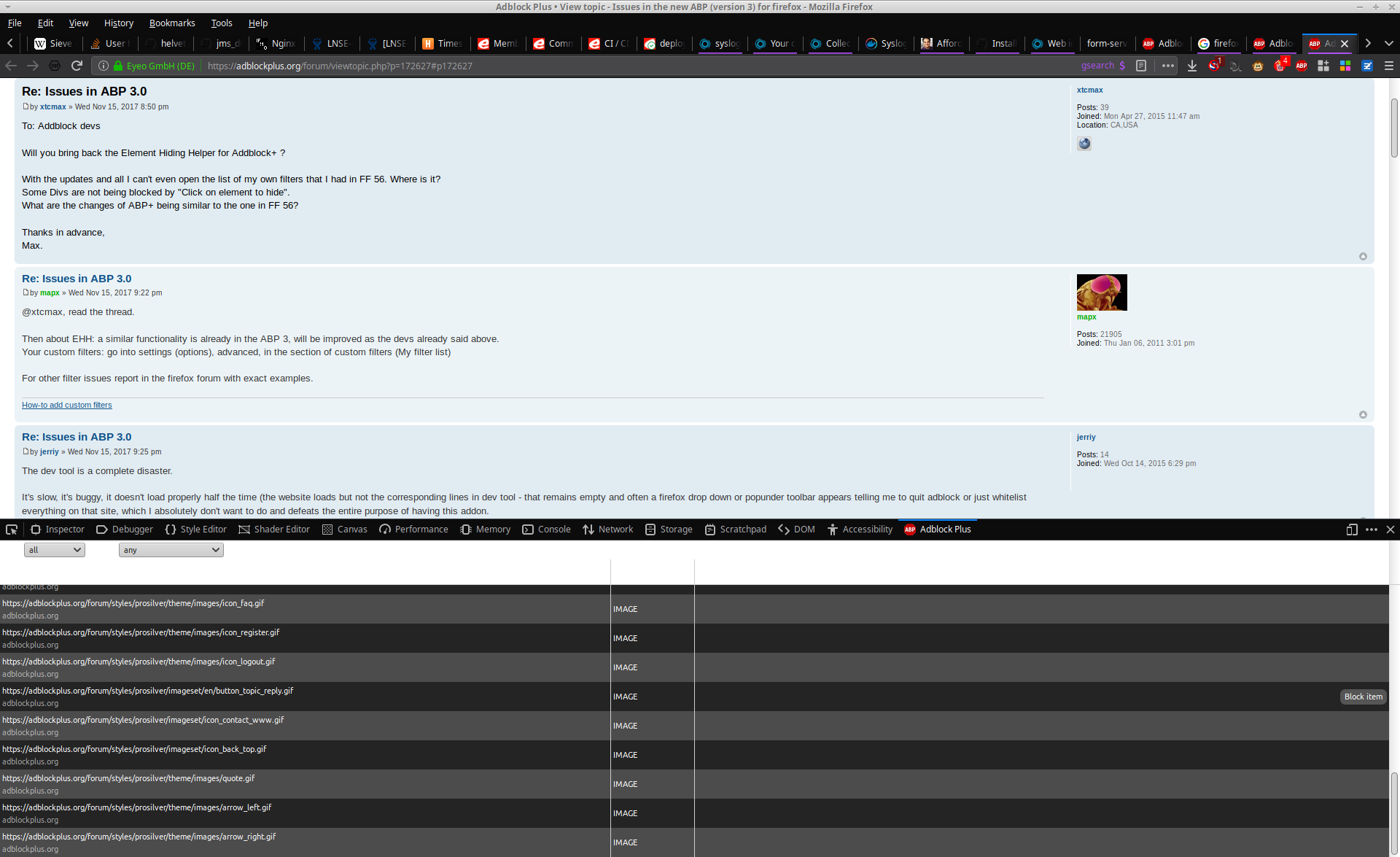Open page actions three-dot icon in the URL bar
1400x857 pixels.
(x=1168, y=66)
